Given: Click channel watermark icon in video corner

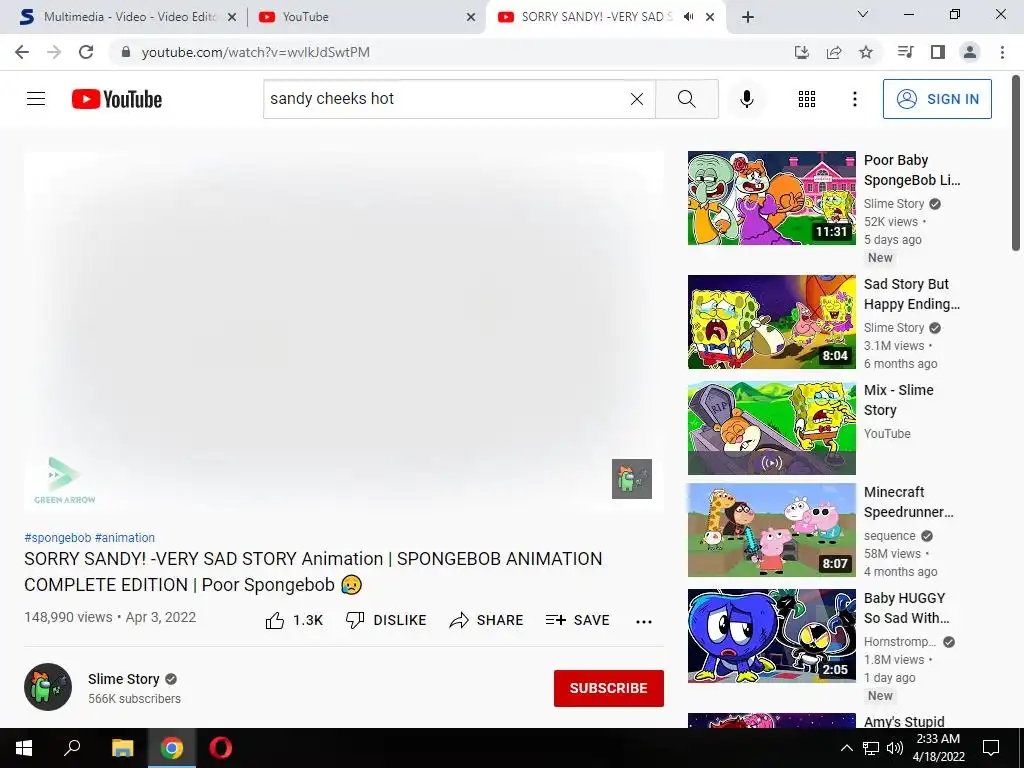Looking at the screenshot, I should 632,479.
